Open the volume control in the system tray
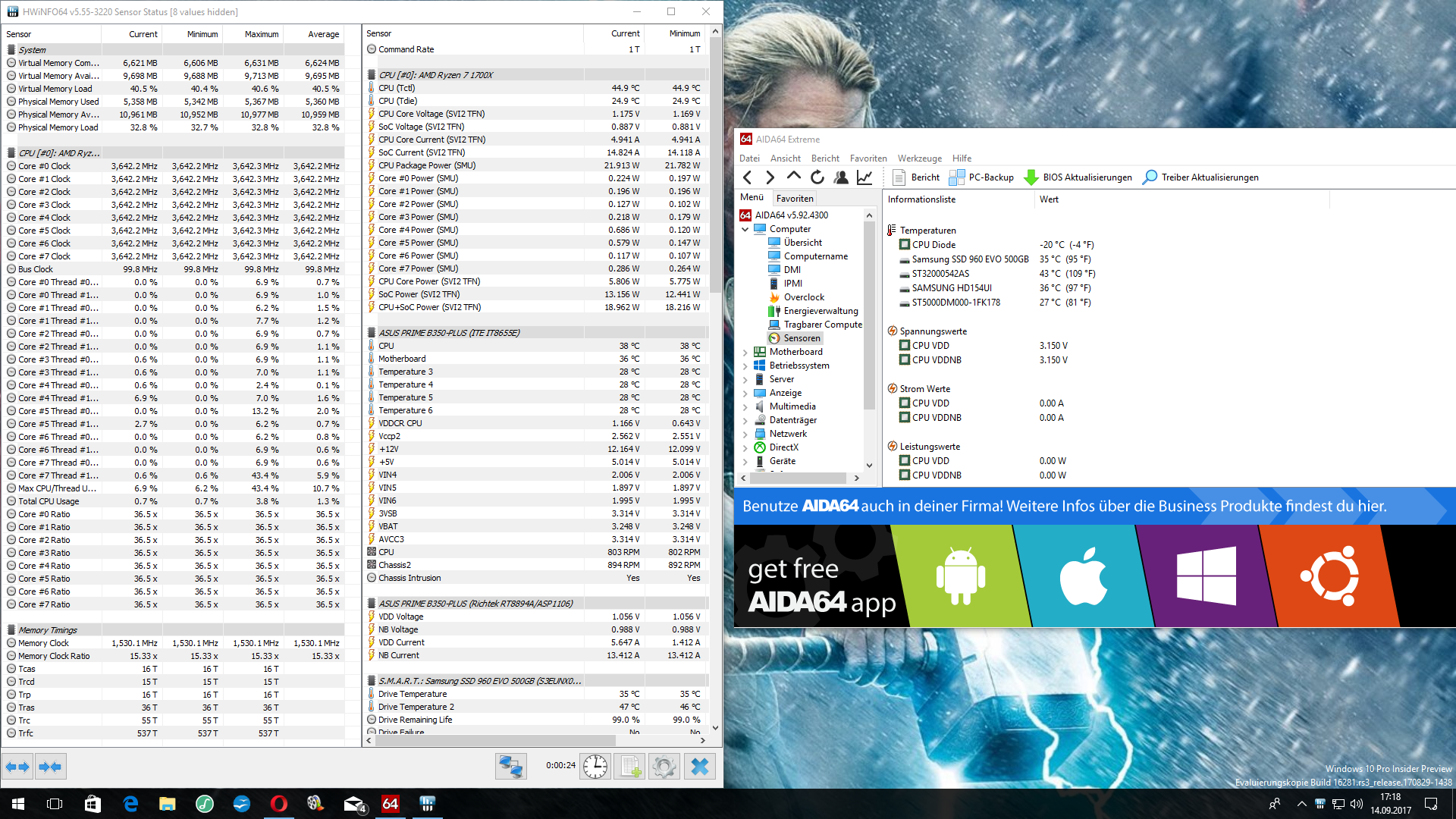The height and width of the screenshot is (819, 1456). click(x=1357, y=804)
